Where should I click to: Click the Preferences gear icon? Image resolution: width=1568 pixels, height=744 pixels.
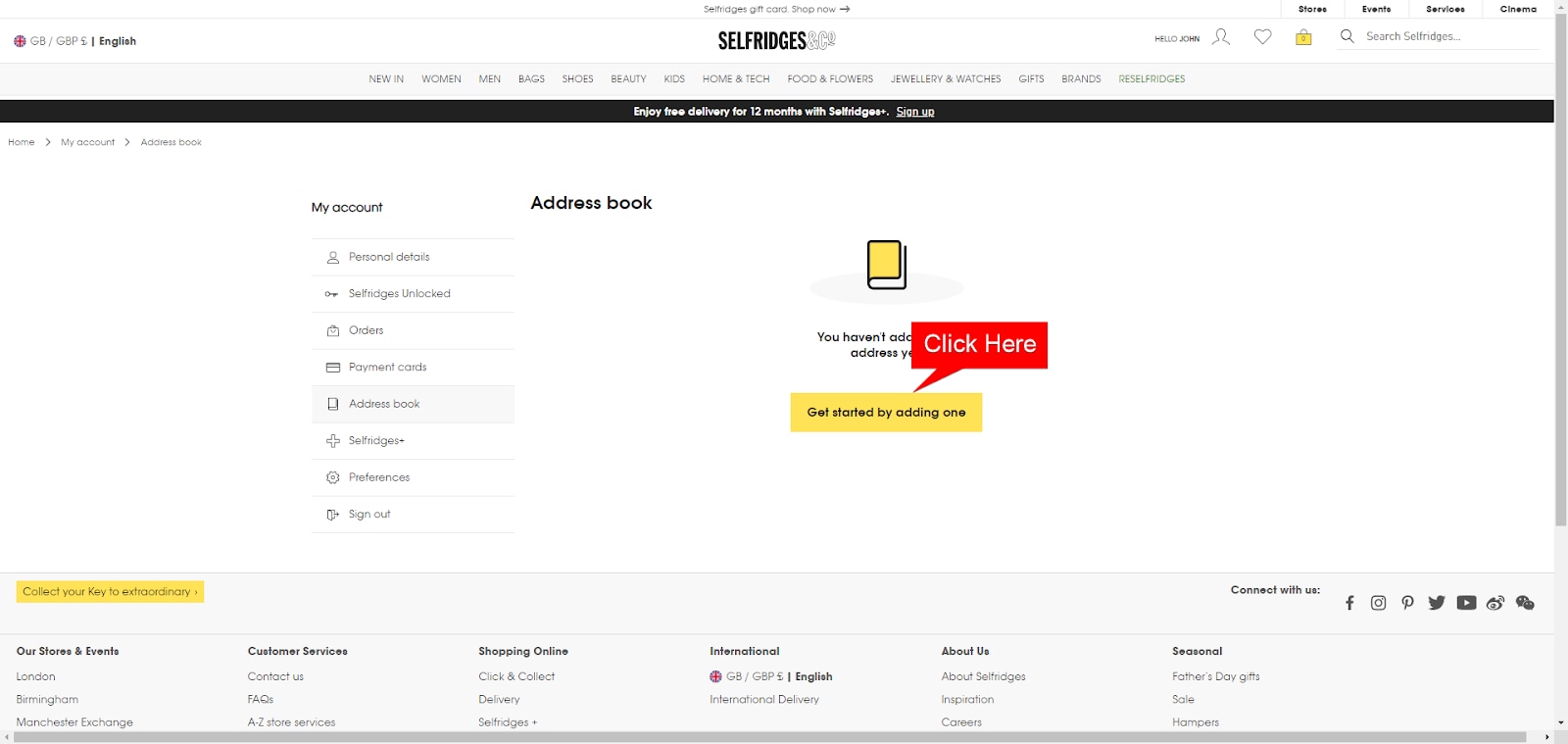tap(333, 477)
